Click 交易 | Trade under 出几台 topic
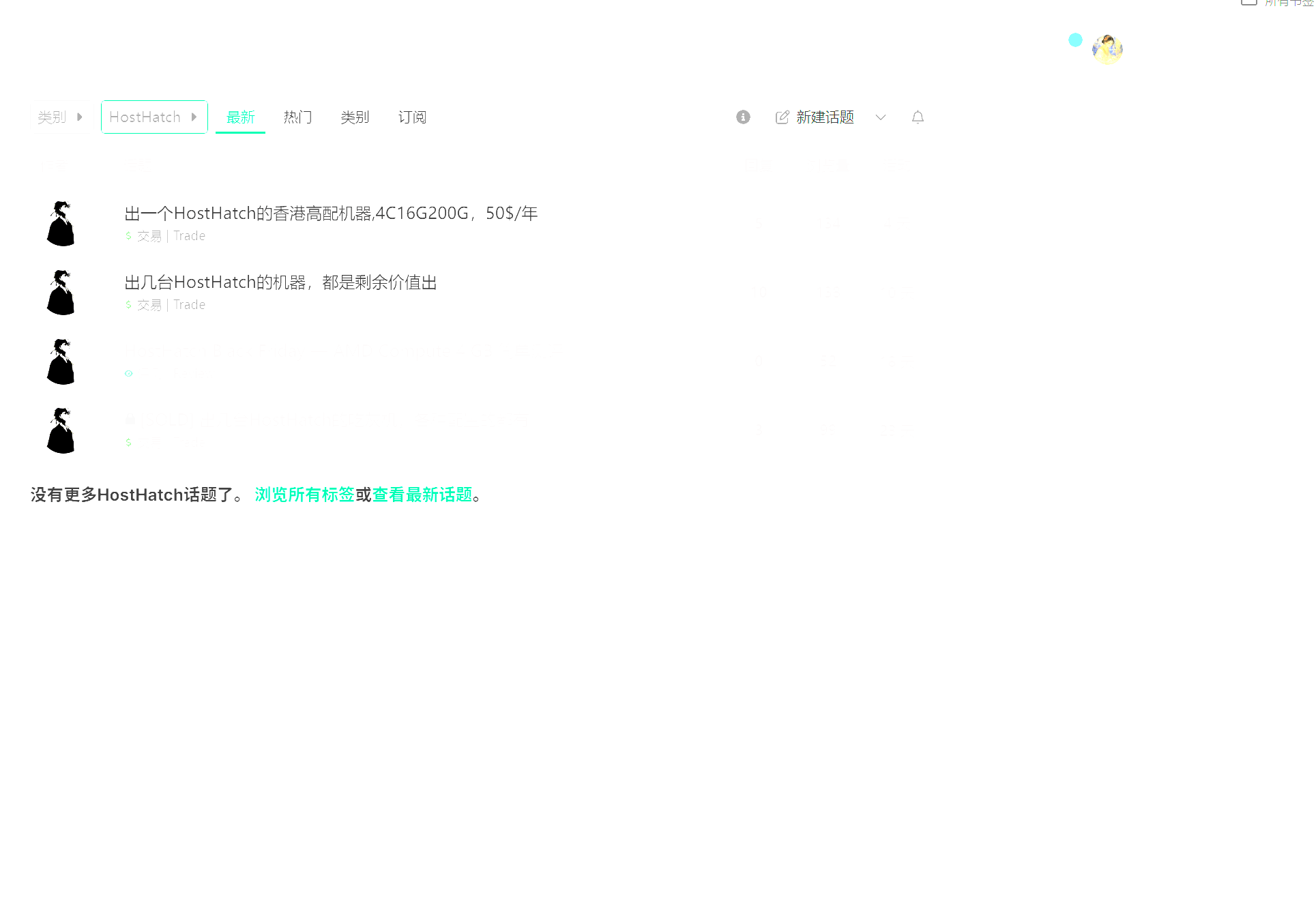Viewport: 1316px width, 897px height. pos(165,305)
